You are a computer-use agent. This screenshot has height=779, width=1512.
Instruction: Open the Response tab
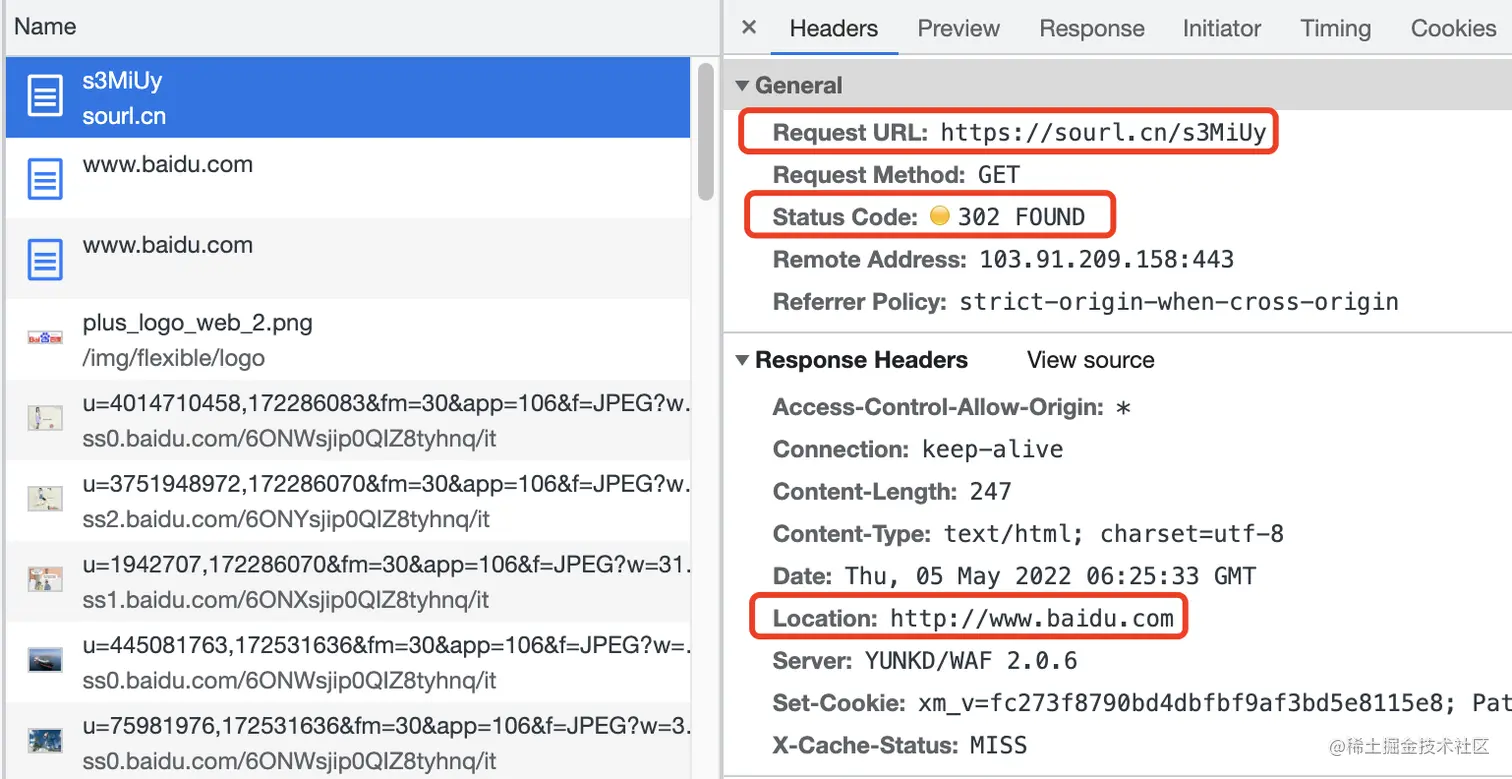click(1092, 29)
